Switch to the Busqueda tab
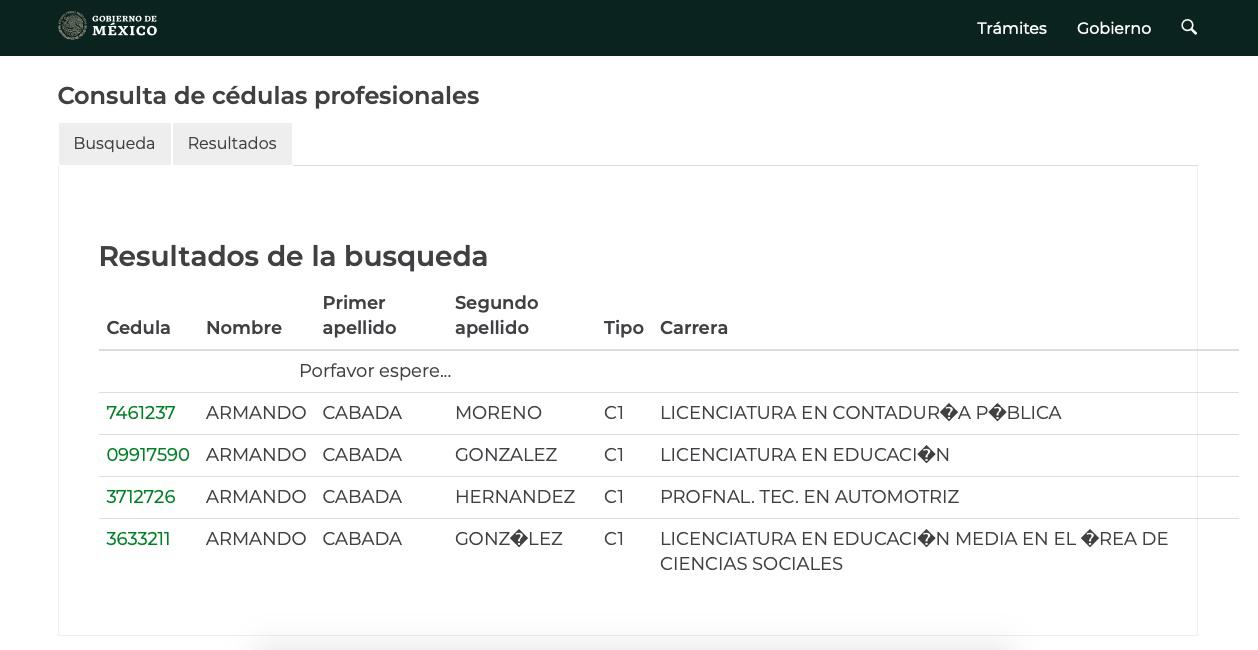The image size is (1258, 650). 114,143
